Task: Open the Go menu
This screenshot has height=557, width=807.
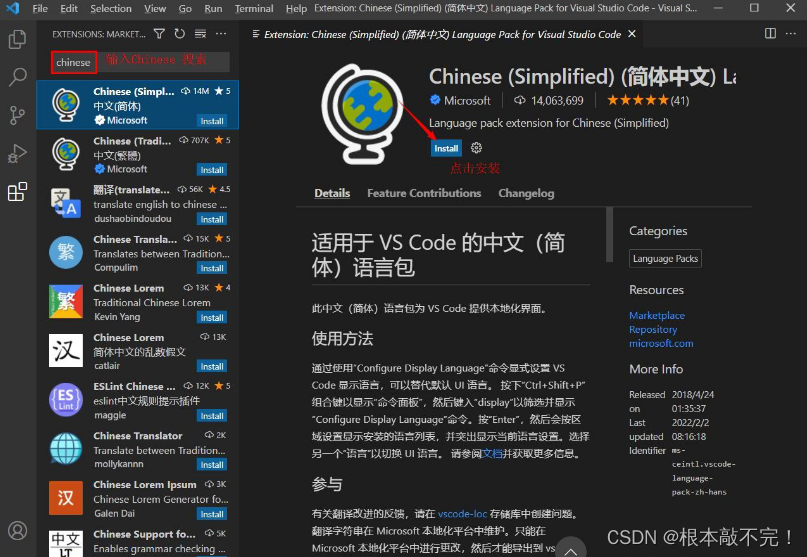Action: (x=185, y=9)
